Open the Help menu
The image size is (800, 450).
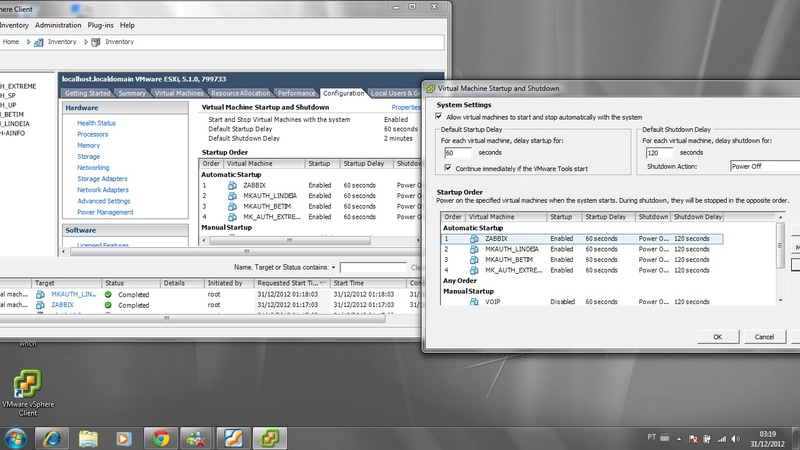[127, 25]
